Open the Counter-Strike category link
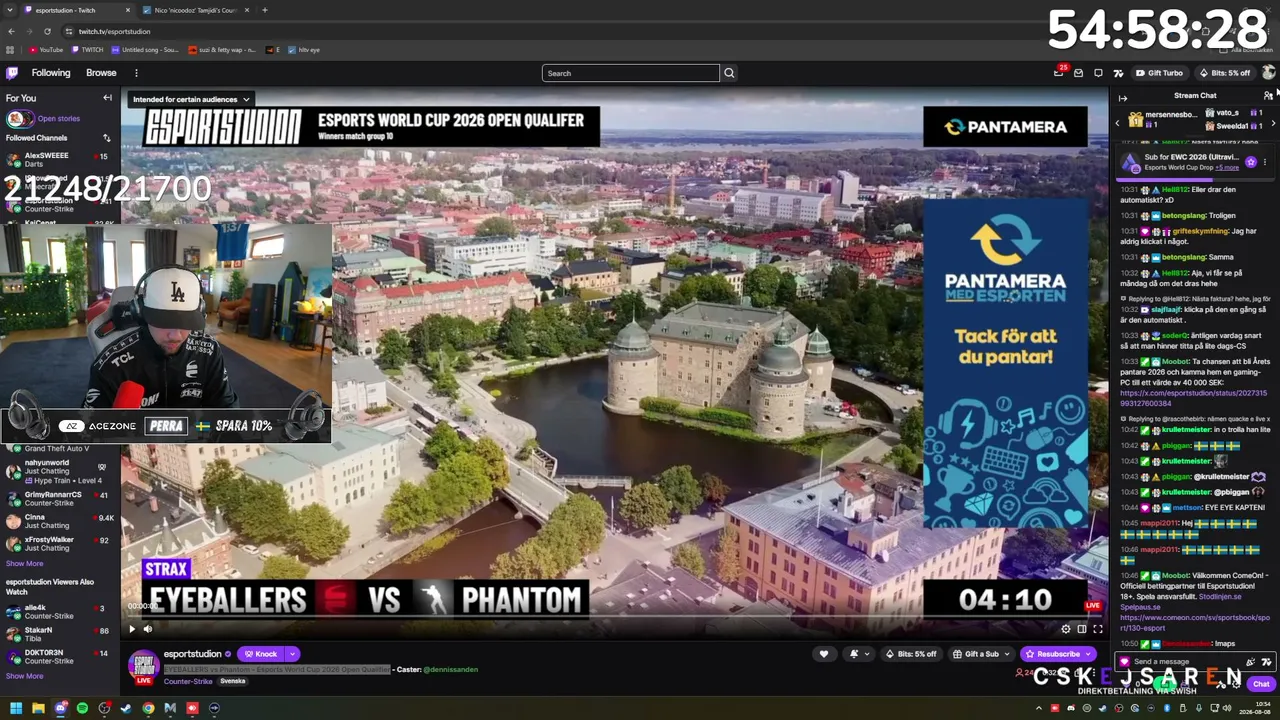This screenshot has width=1280, height=720. pyautogui.click(x=188, y=681)
